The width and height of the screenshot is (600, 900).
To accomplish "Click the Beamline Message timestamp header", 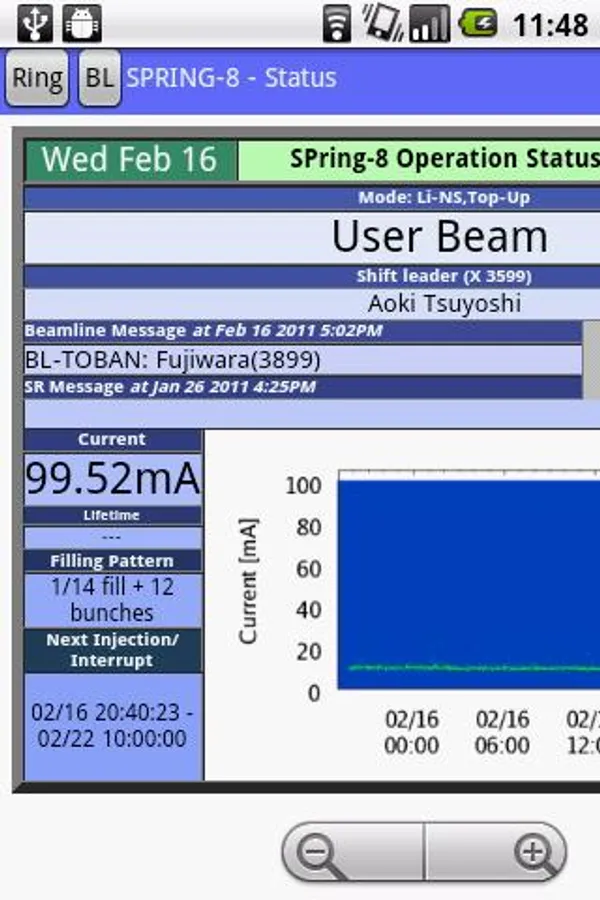I will tap(303, 331).
